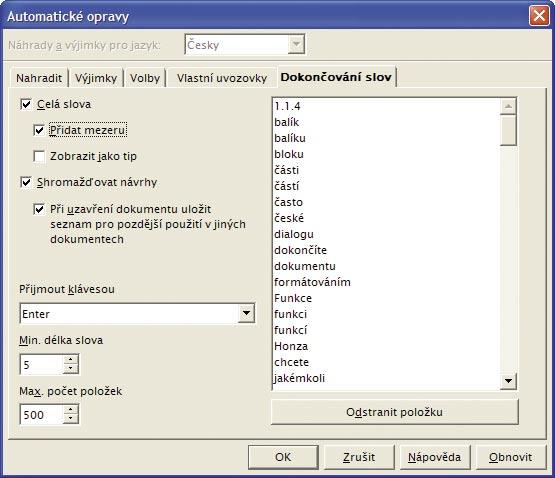Toggle Shromažďovat návrhy checkbox
Screen dimensions: 555x478
pos(26,182)
